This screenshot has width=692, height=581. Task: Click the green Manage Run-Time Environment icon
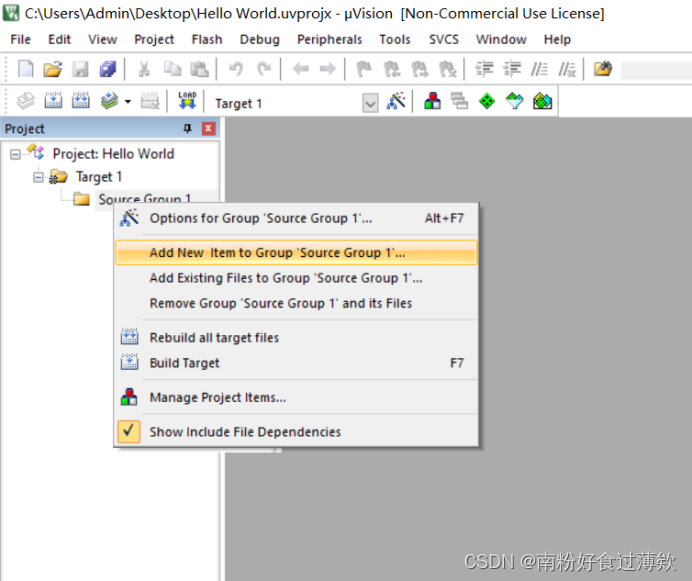pos(487,101)
